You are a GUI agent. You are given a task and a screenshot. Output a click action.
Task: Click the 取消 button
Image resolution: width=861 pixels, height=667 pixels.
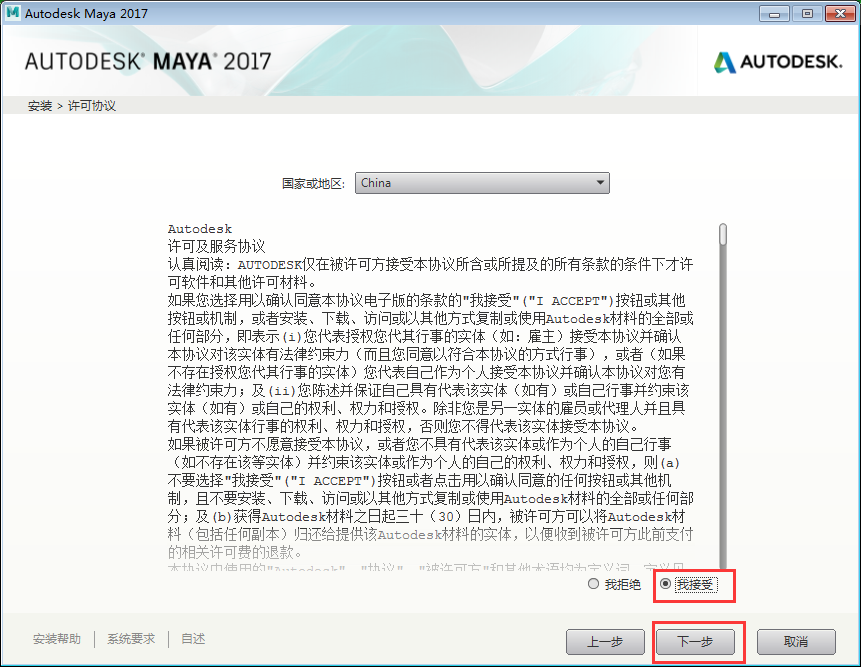pos(796,642)
